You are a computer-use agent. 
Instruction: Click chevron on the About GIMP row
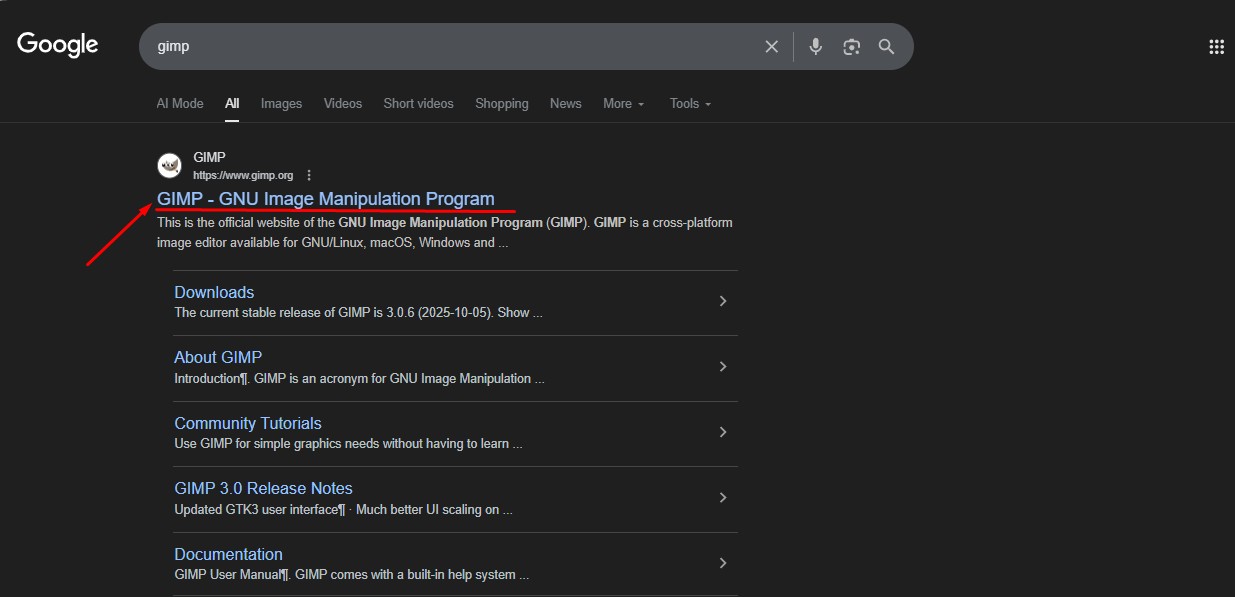[723, 366]
